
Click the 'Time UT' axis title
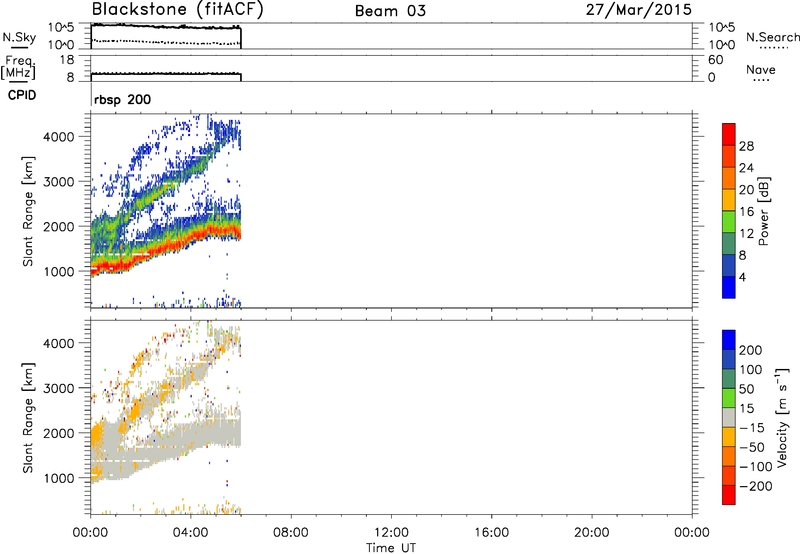[391, 548]
